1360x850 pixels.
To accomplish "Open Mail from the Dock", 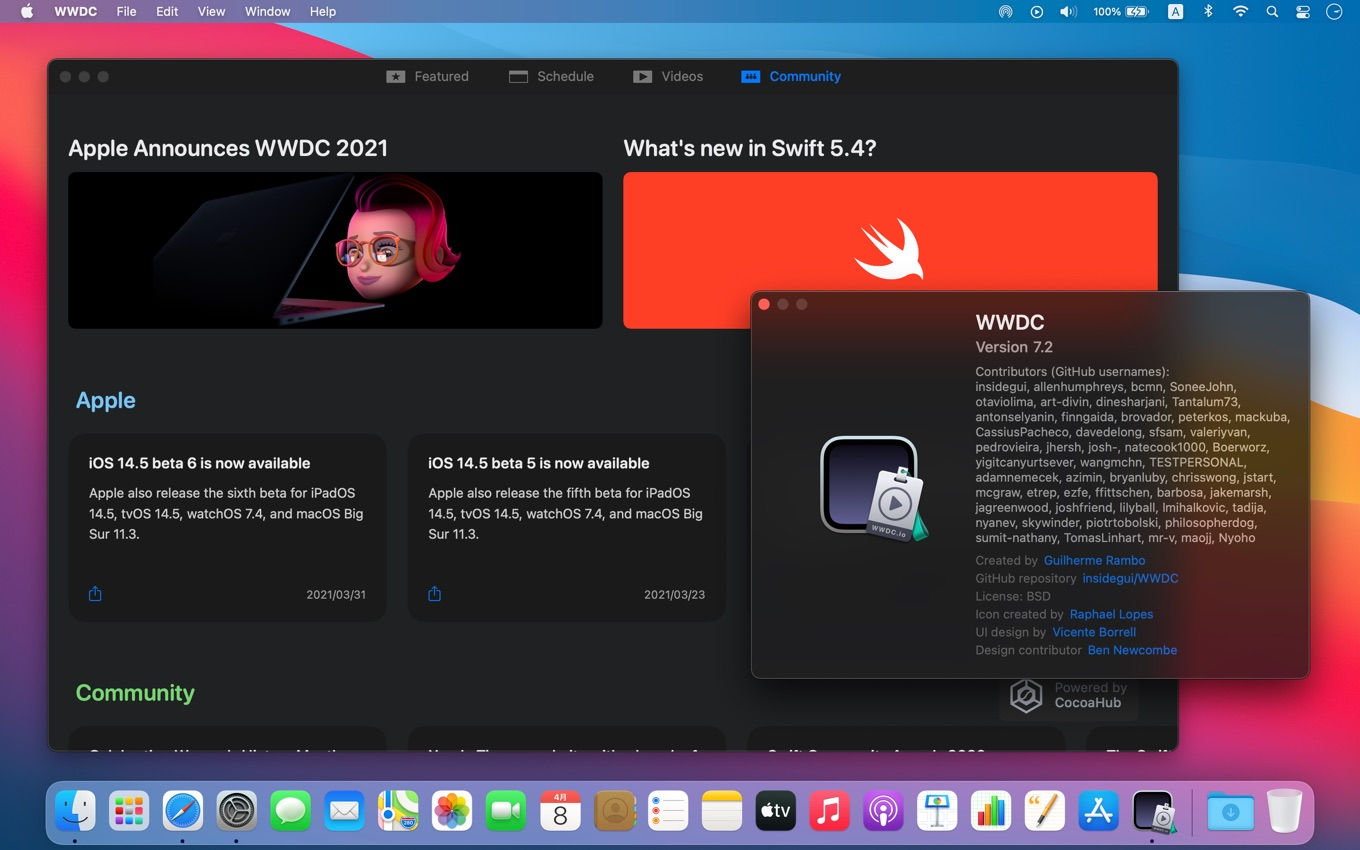I will point(345,810).
